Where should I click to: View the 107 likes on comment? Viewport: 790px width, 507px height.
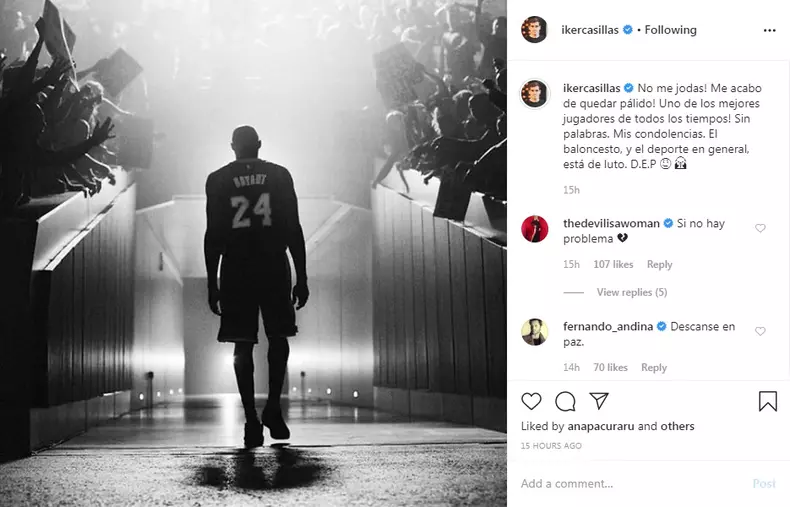coord(613,265)
